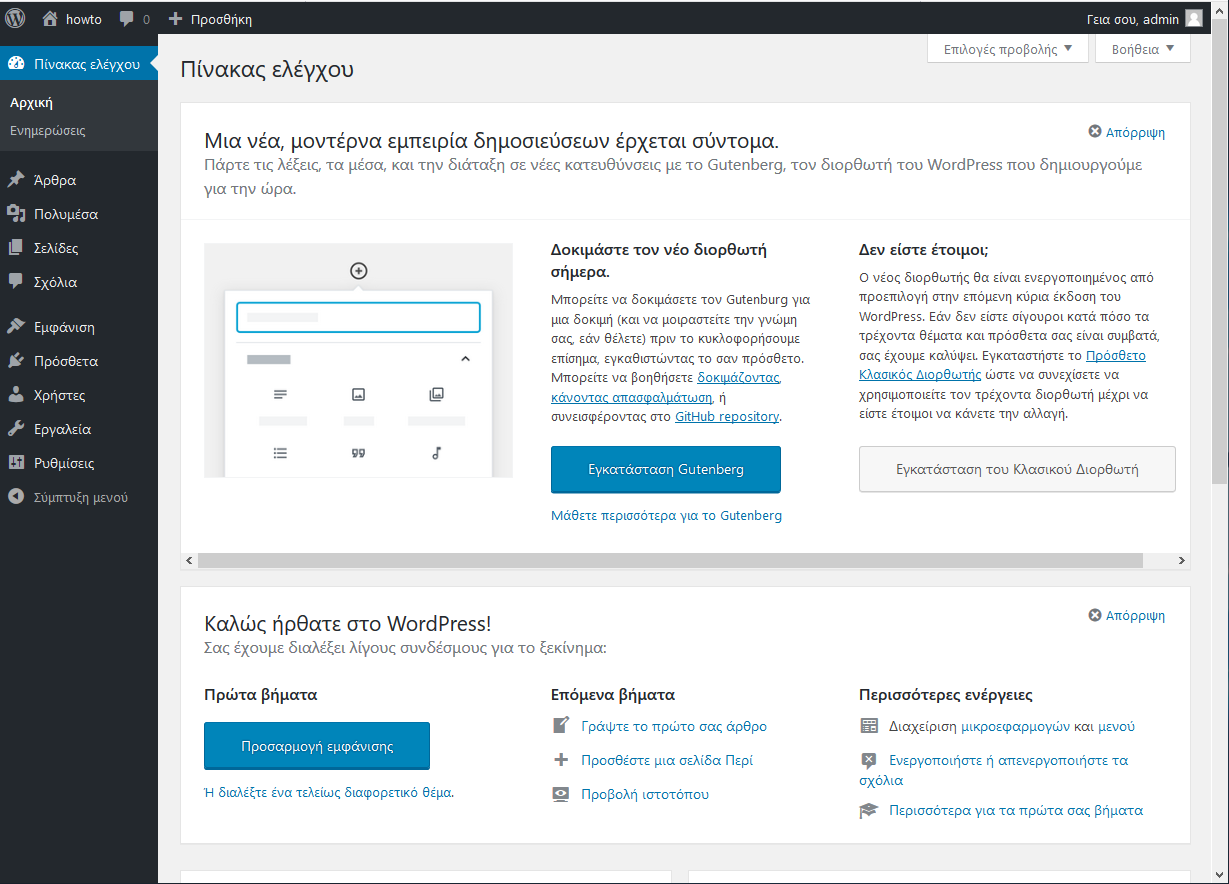The image size is (1229, 884).
Task: Click the WordPress logo icon
Action: point(15,18)
